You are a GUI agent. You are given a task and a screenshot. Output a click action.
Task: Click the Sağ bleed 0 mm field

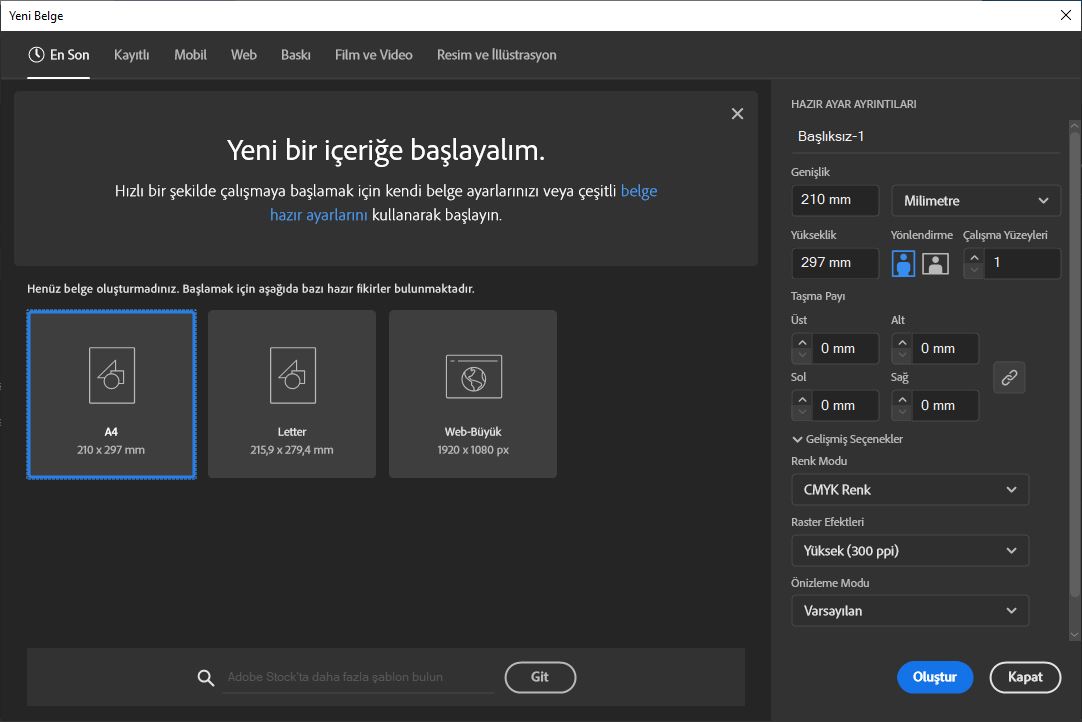(x=945, y=406)
